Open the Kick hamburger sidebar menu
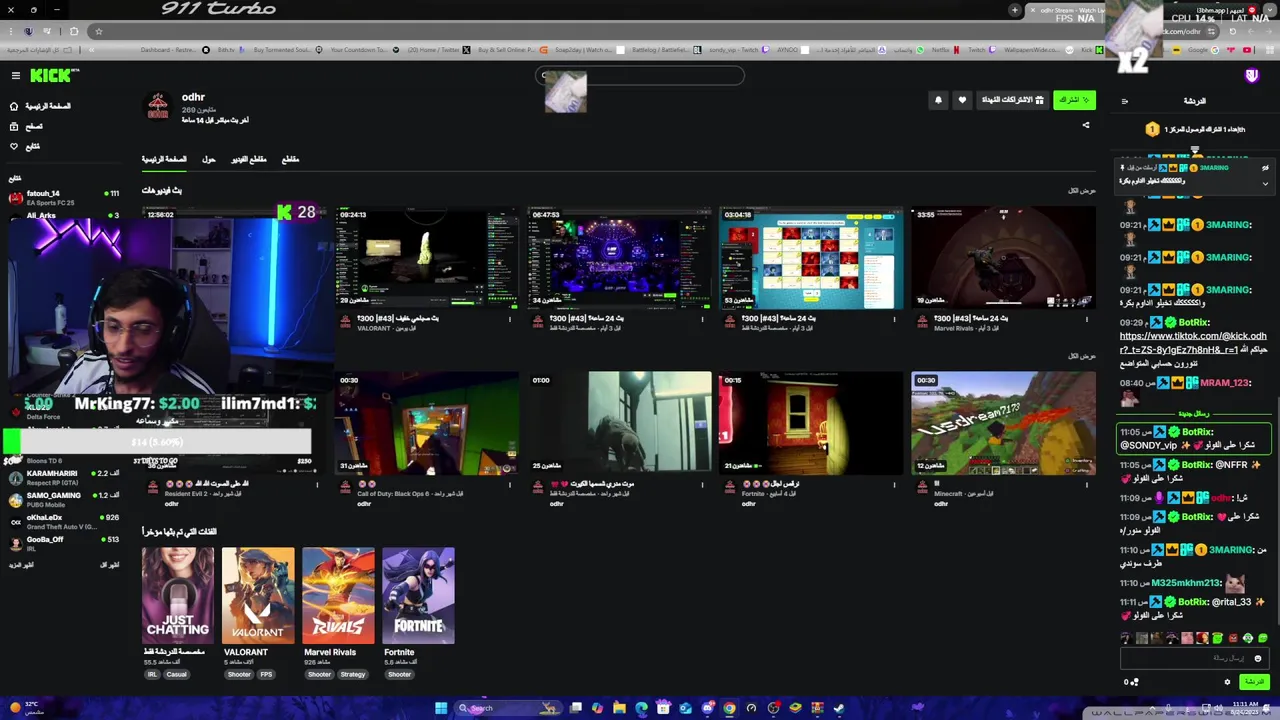This screenshot has height=720, width=1280. coord(16,76)
